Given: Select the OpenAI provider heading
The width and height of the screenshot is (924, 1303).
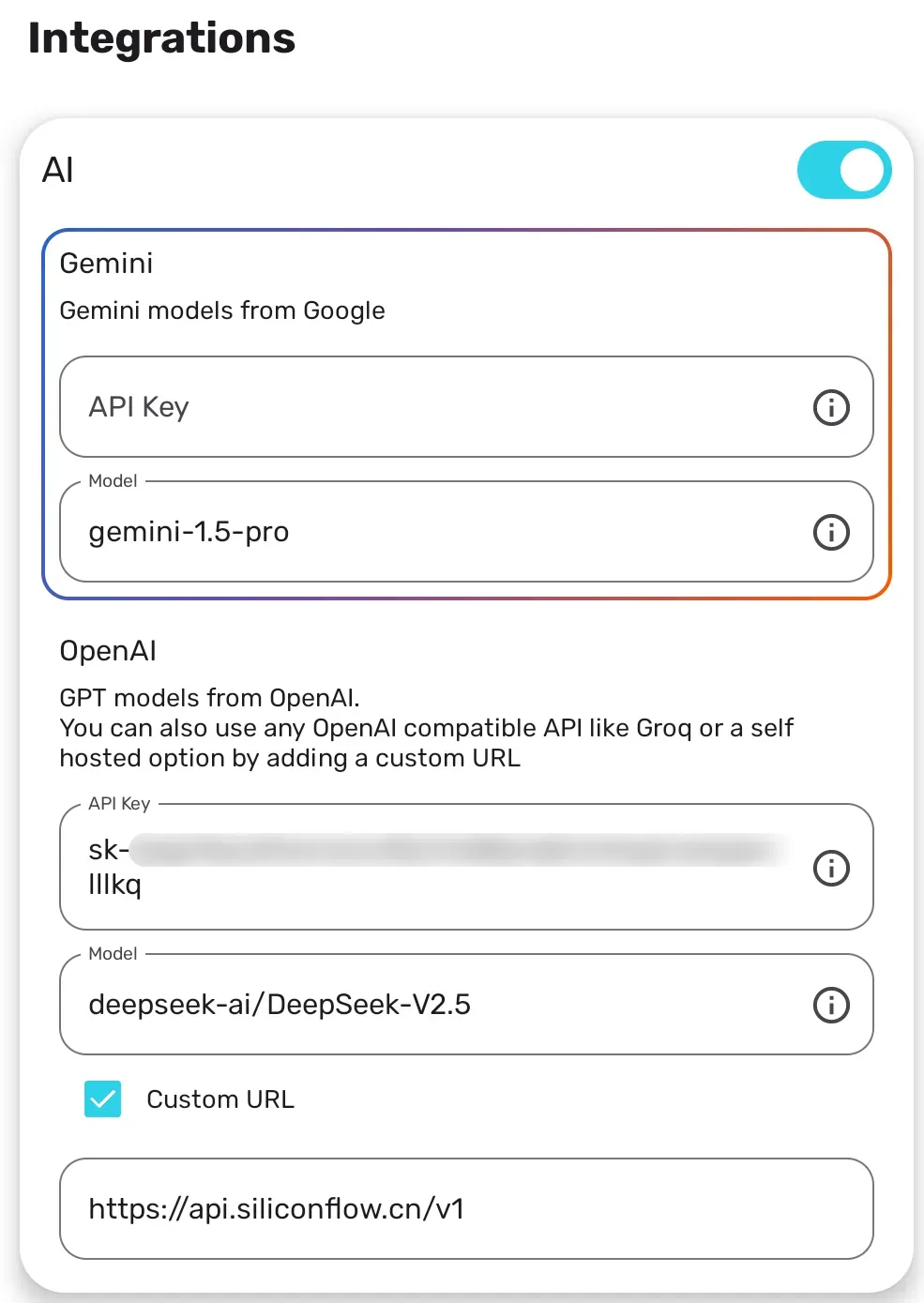Looking at the screenshot, I should (108, 651).
